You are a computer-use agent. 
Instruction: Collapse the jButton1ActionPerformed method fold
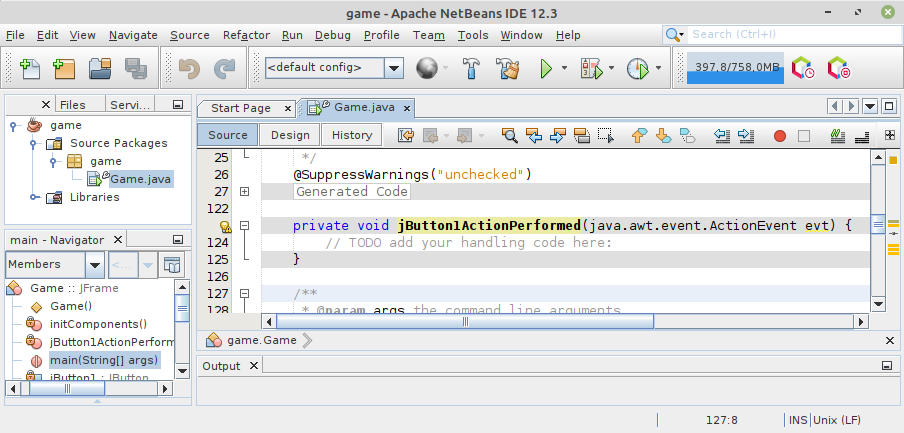(244, 225)
